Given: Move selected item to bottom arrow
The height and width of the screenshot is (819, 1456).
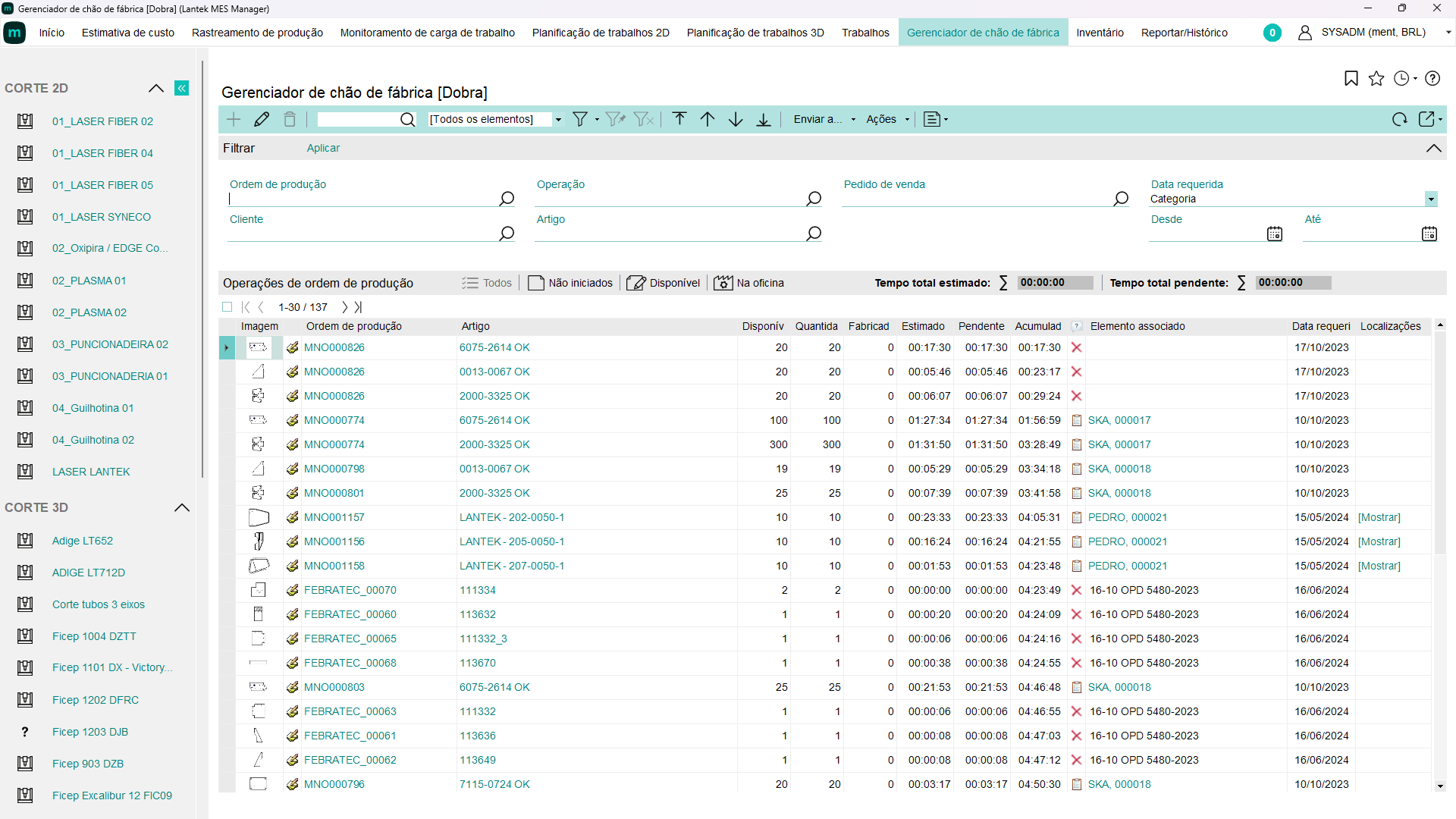Looking at the screenshot, I should (764, 119).
